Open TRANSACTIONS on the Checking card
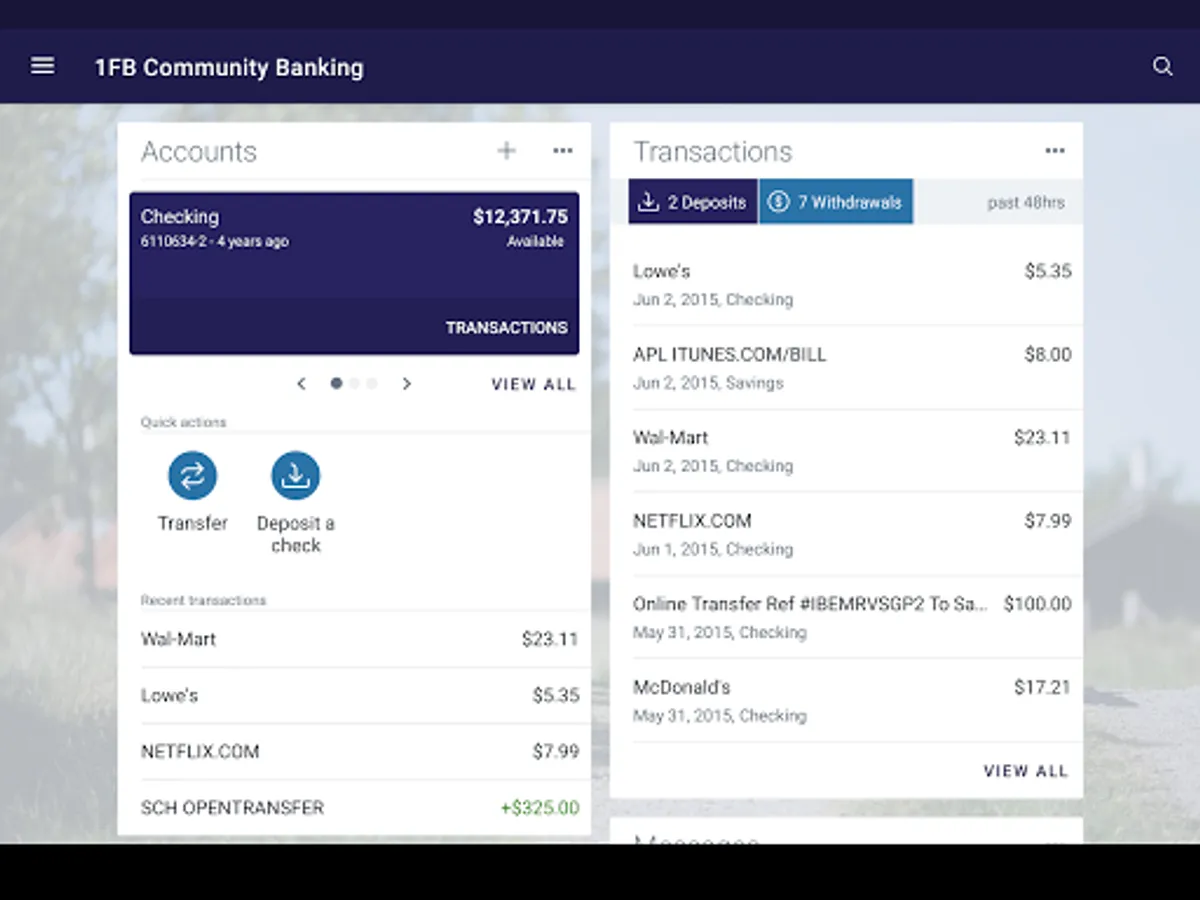Screen dimensions: 1200x900 click(506, 328)
